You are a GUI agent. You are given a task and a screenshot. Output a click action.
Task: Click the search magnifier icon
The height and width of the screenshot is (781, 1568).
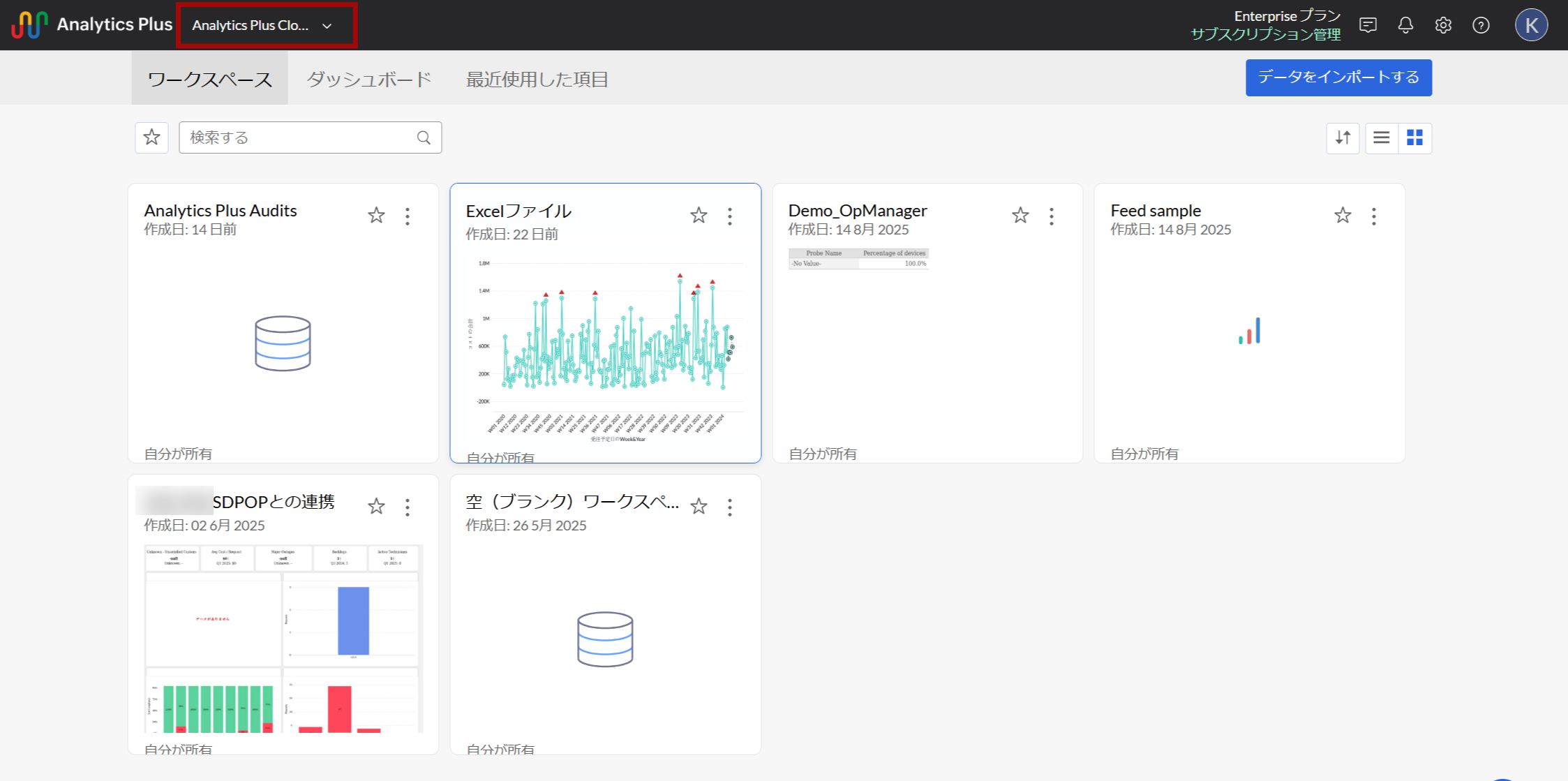[x=424, y=137]
